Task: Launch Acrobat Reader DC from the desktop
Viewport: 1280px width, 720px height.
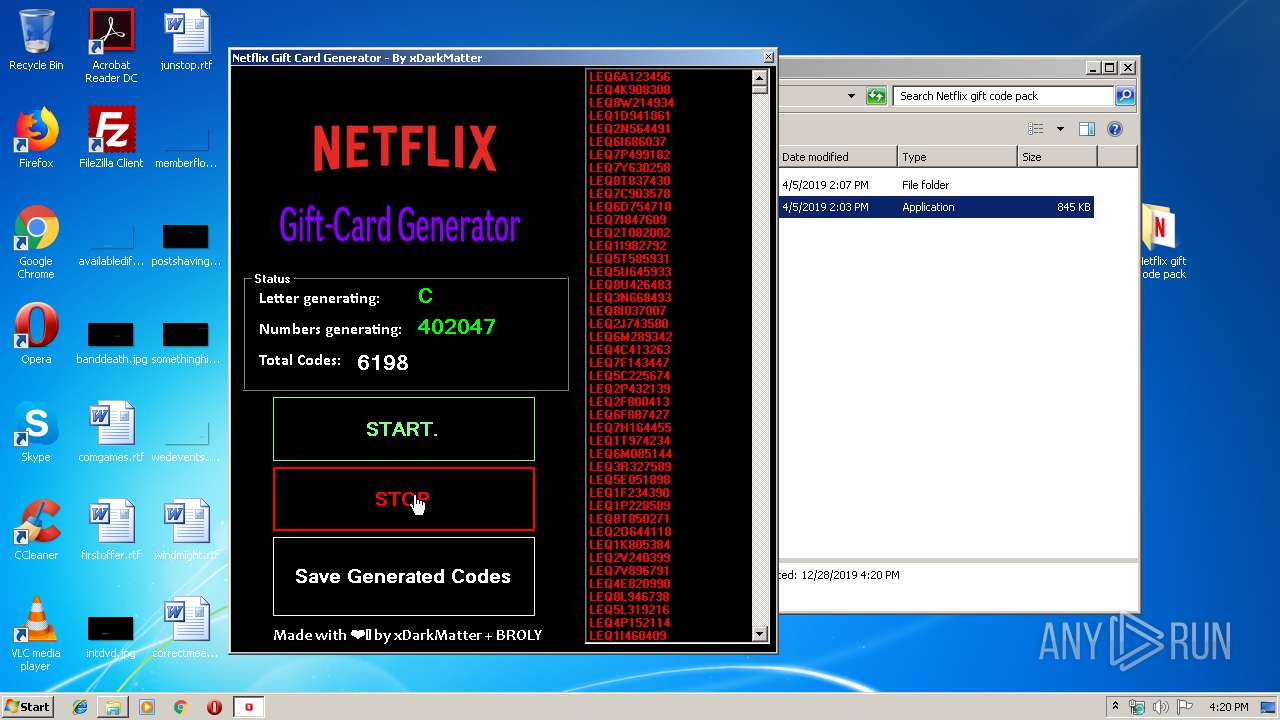Action: click(x=111, y=46)
